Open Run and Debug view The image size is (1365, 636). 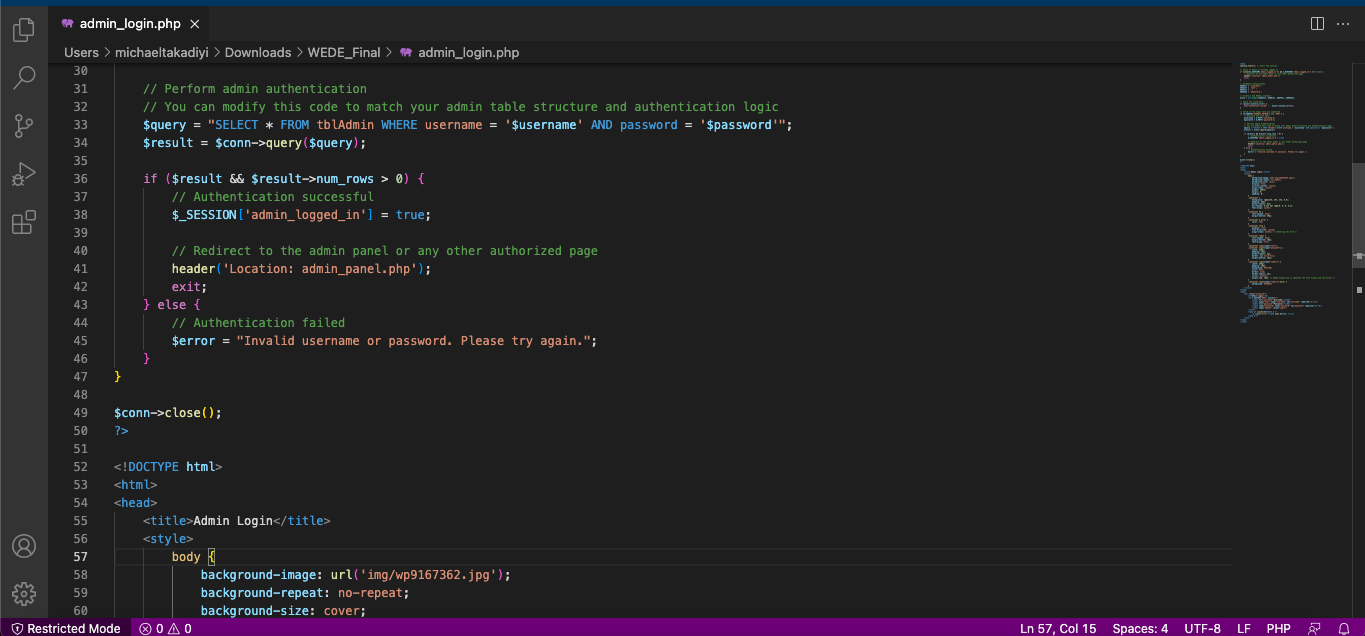[x=24, y=174]
